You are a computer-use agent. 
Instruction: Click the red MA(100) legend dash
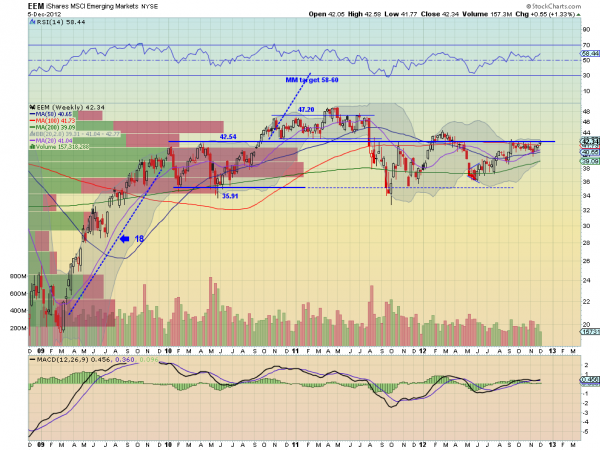pyautogui.click(x=33, y=121)
